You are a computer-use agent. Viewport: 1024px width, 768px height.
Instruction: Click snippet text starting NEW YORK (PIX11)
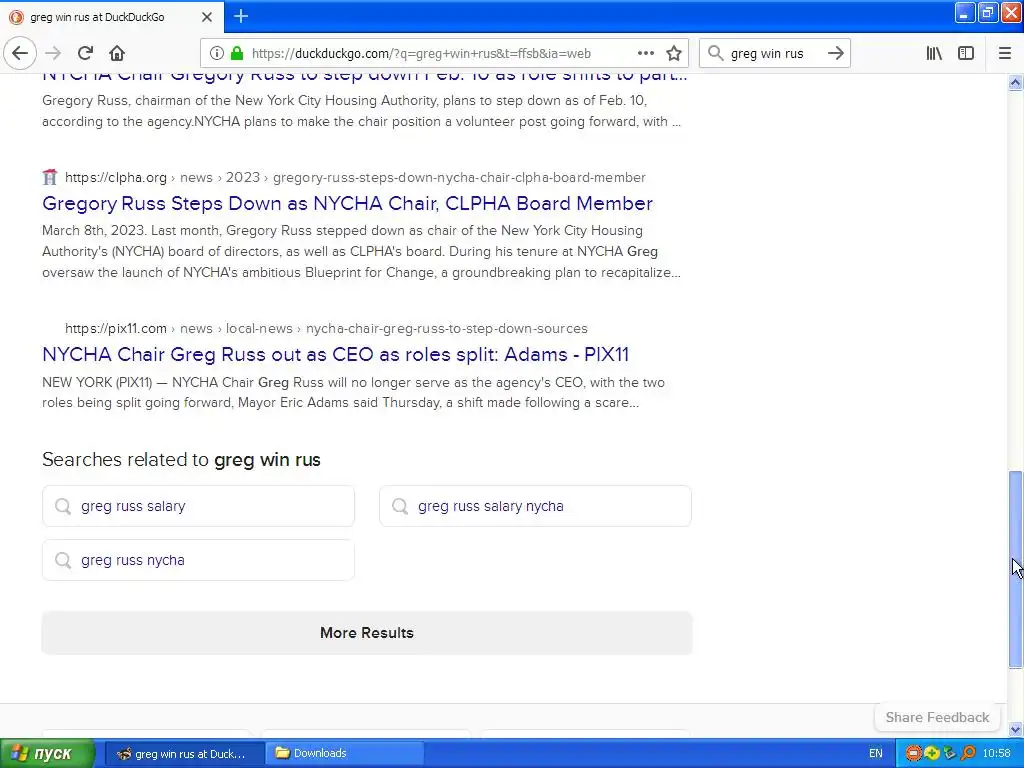[353, 392]
